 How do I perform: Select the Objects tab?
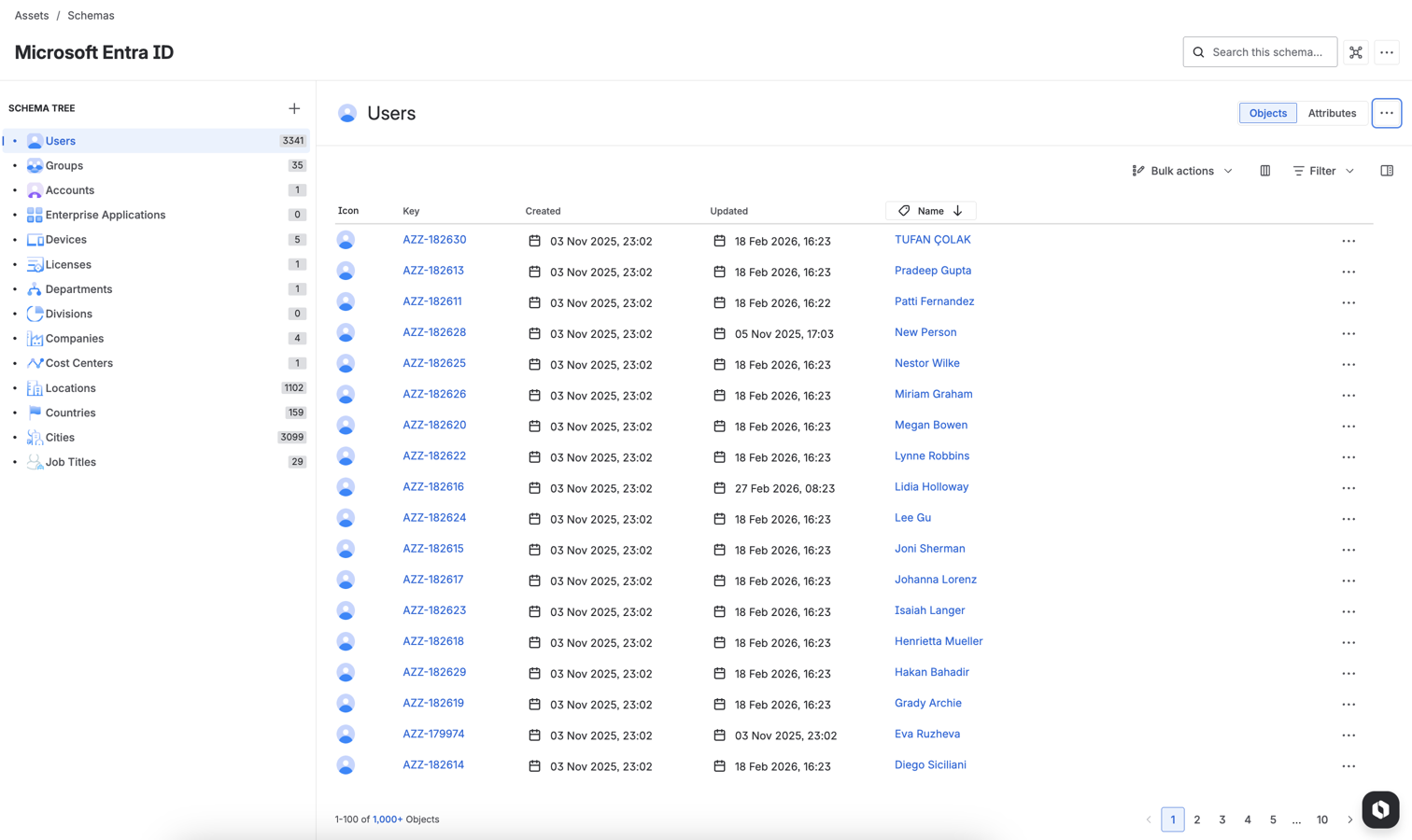point(1267,113)
